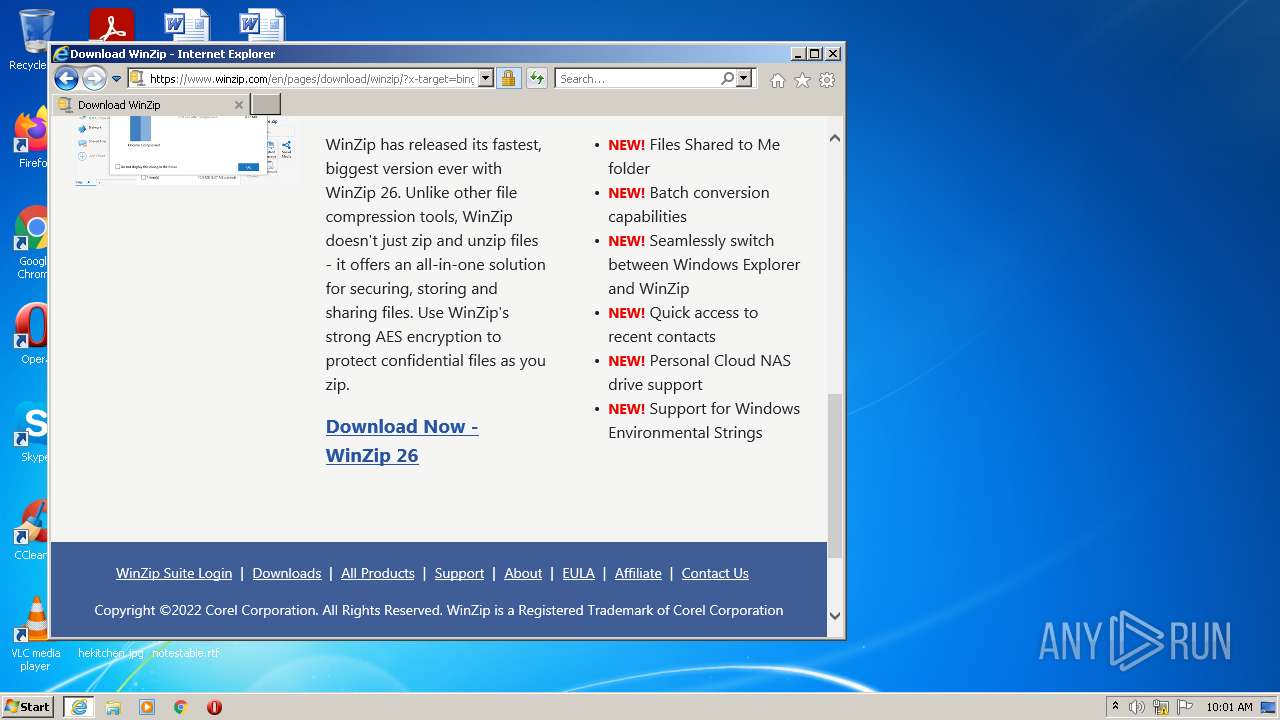
Task: Select the Google Chrome desktop shortcut
Action: tap(32, 243)
